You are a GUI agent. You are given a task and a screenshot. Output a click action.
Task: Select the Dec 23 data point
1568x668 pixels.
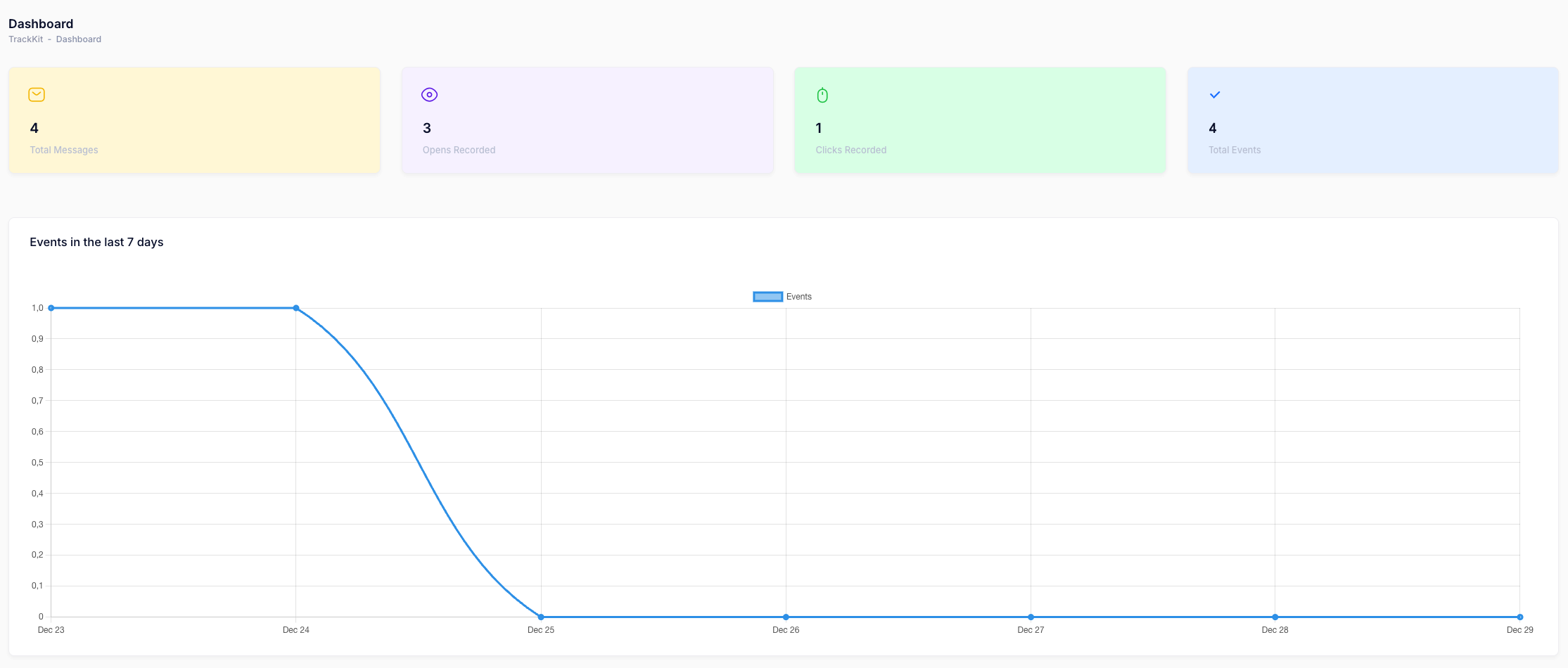[51, 308]
